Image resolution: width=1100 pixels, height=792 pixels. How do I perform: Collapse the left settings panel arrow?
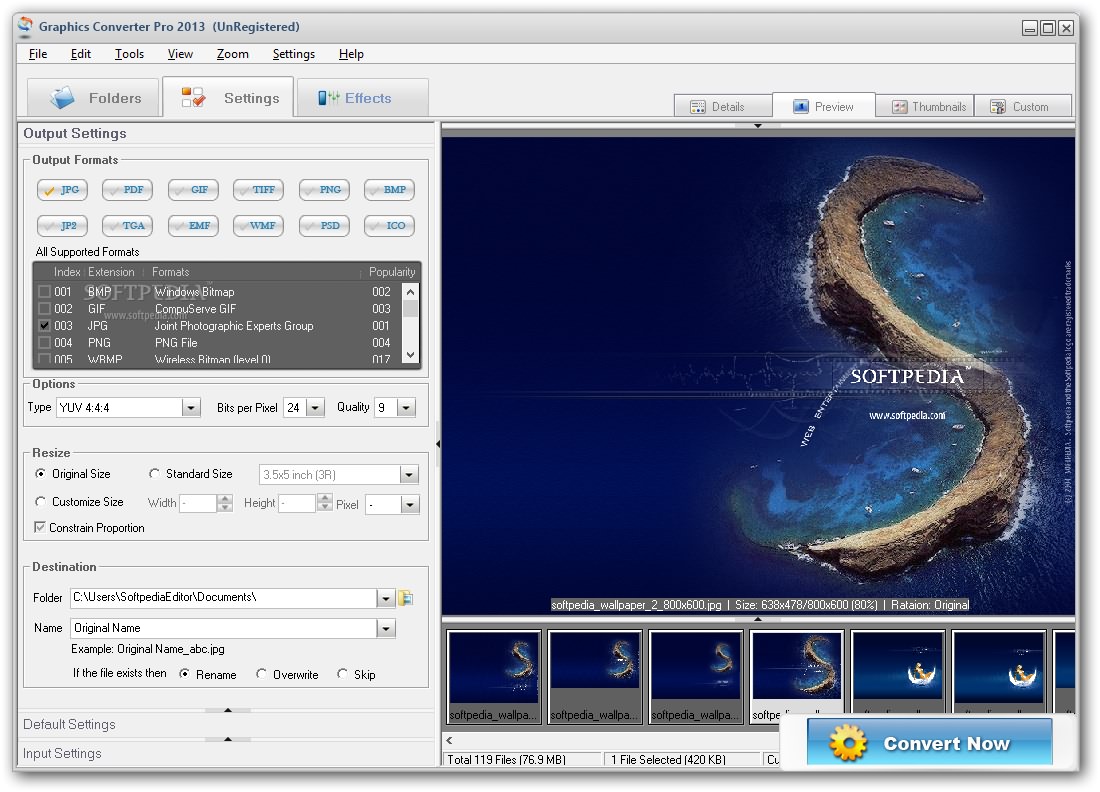tap(438, 444)
